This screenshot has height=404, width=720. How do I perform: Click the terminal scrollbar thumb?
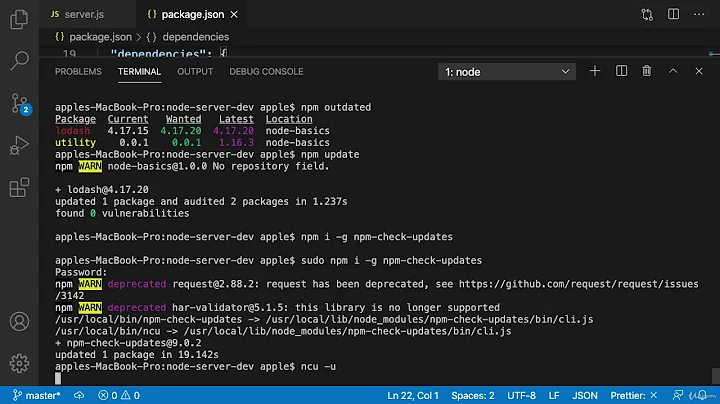716,376
